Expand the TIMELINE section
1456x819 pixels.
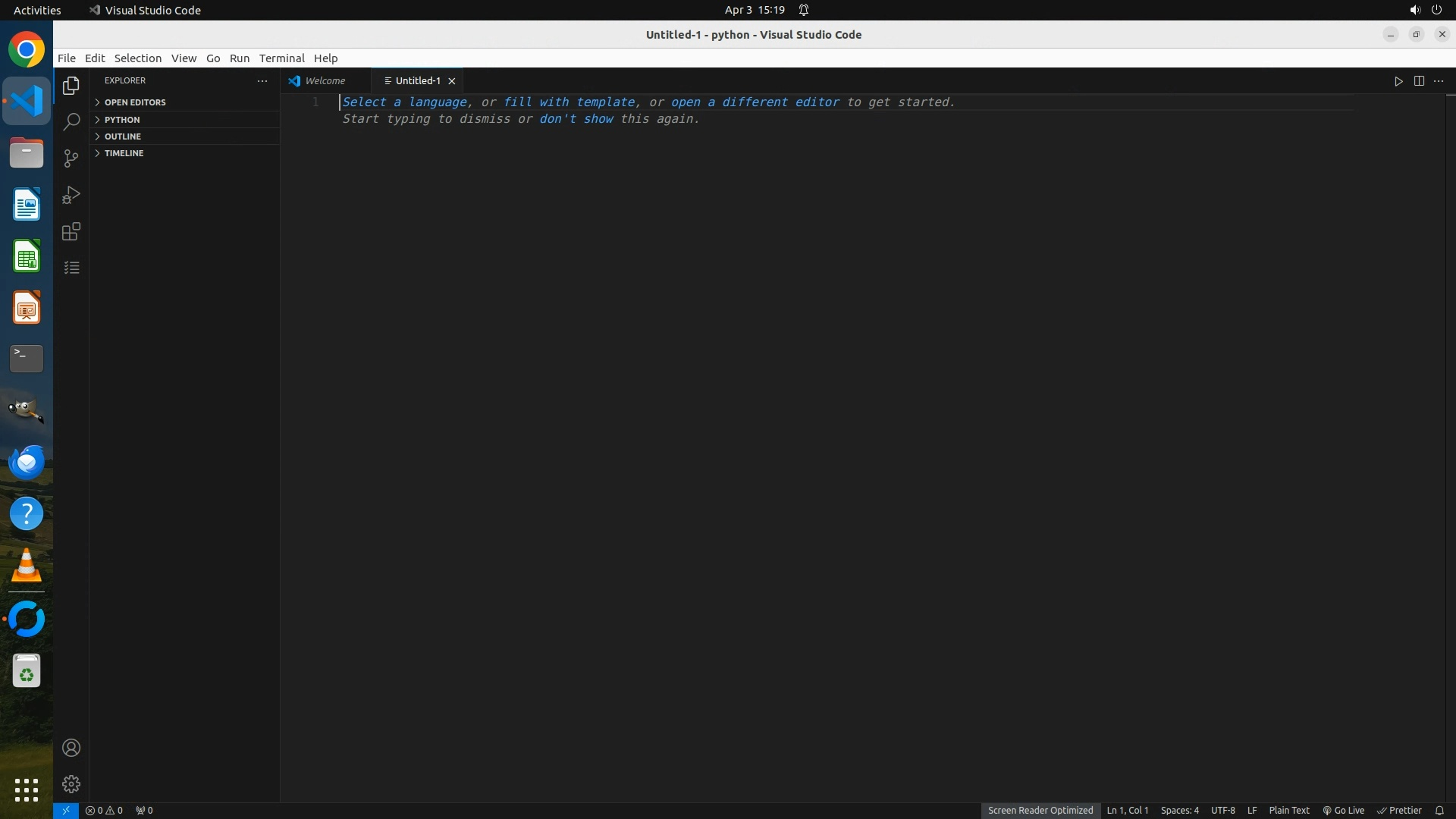[x=124, y=153]
